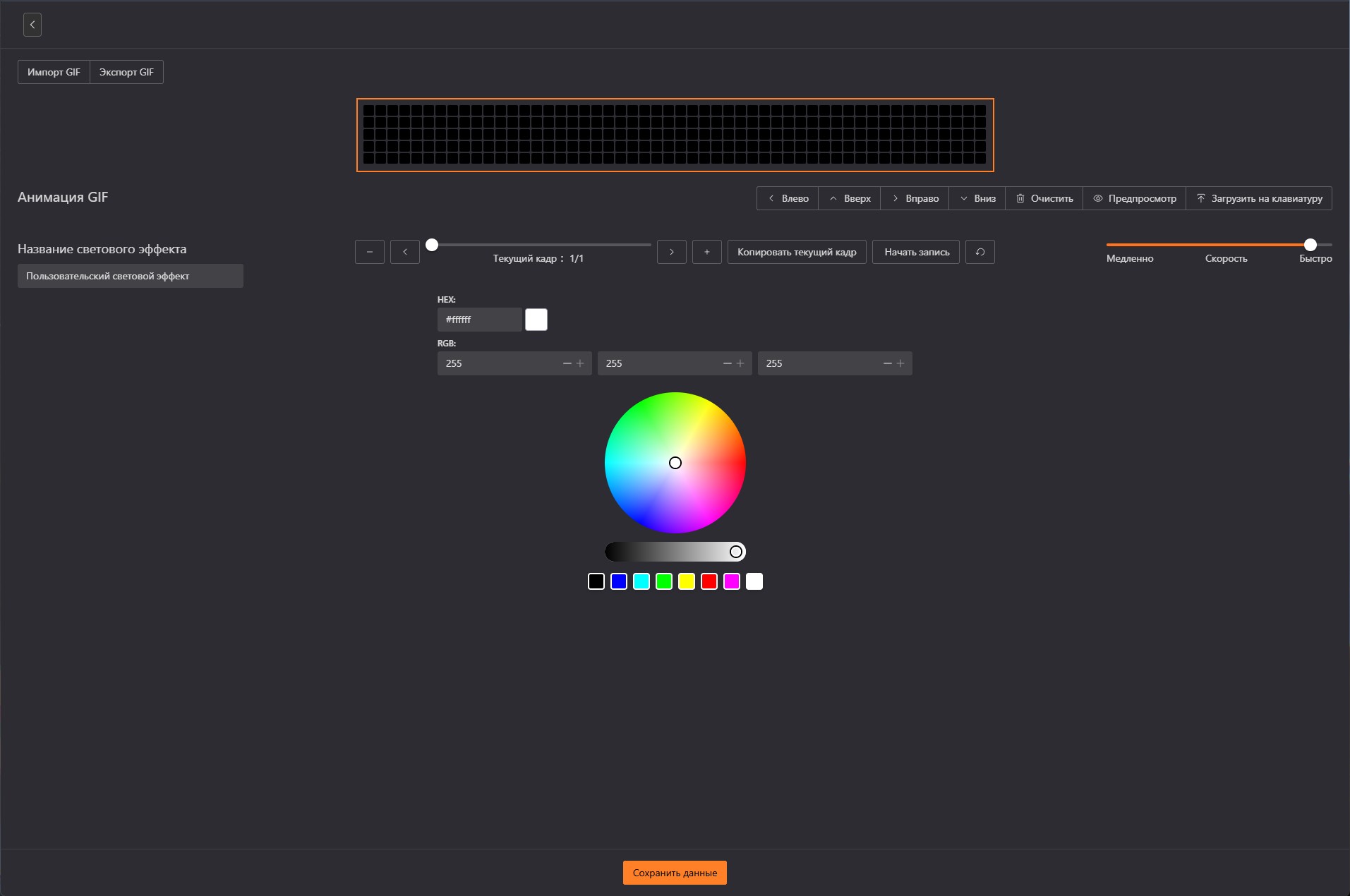The image size is (1350, 896).
Task: Decrease the blue value with minus
Action: point(887,363)
